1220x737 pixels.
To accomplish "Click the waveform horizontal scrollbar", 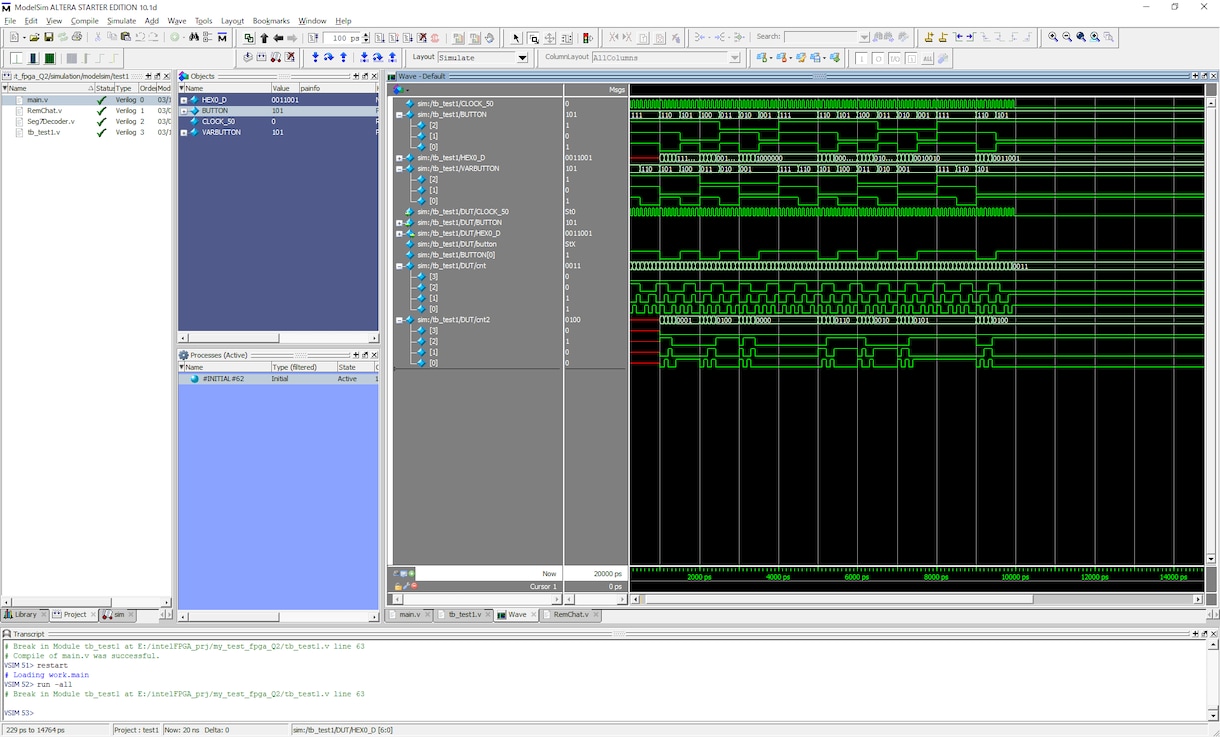I will (918, 599).
